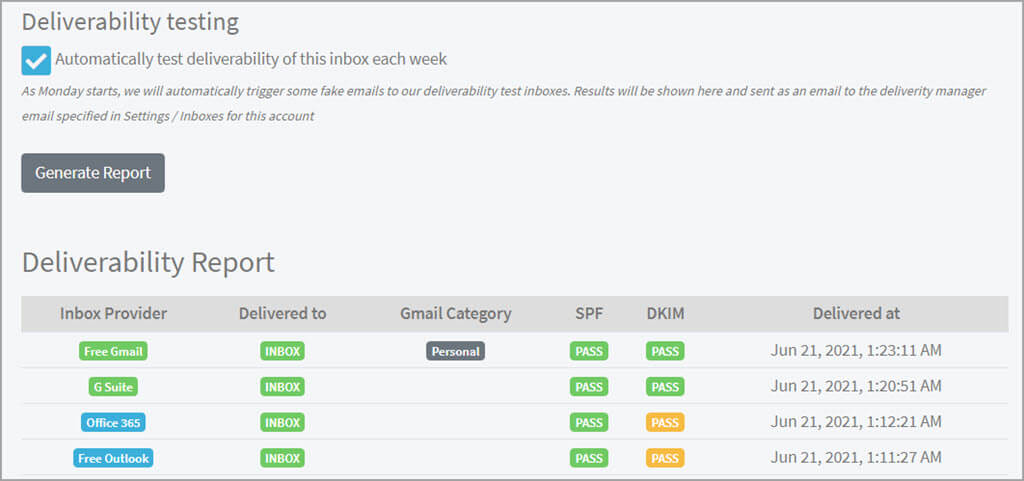Click the yellow DKIM PASS badge for Free Outlook
Screen dimensions: 1024x481
tap(665, 459)
